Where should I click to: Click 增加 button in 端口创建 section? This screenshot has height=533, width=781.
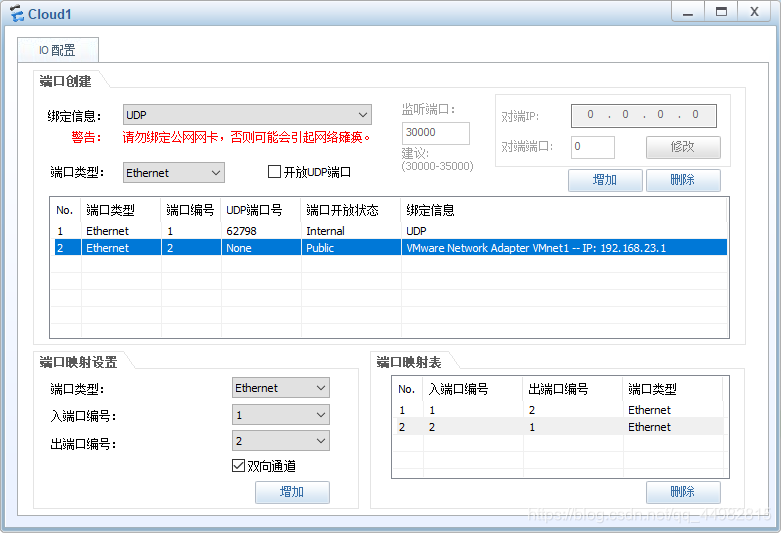click(x=605, y=180)
